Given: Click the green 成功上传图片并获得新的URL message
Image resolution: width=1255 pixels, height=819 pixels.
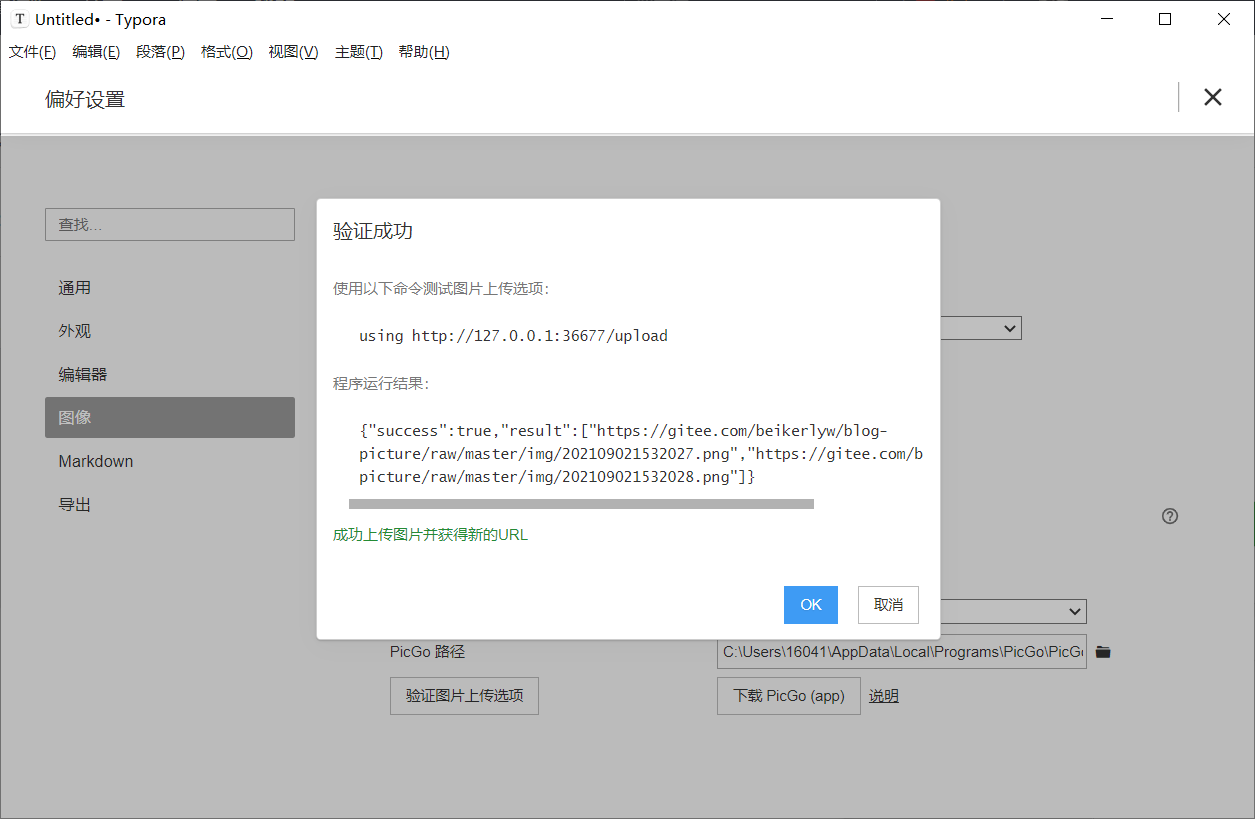Looking at the screenshot, I should 430,535.
